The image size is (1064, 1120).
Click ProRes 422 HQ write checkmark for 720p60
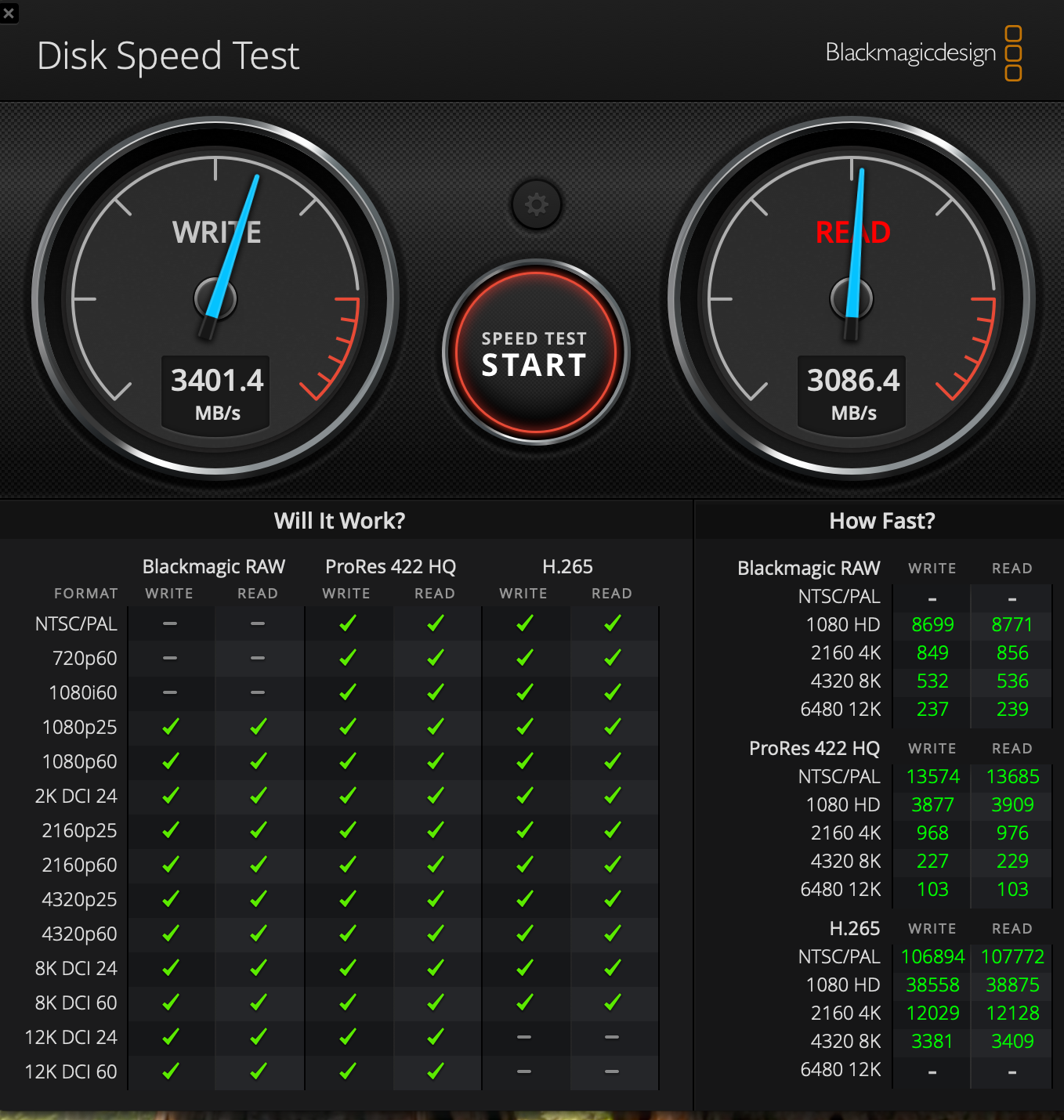coord(347,658)
